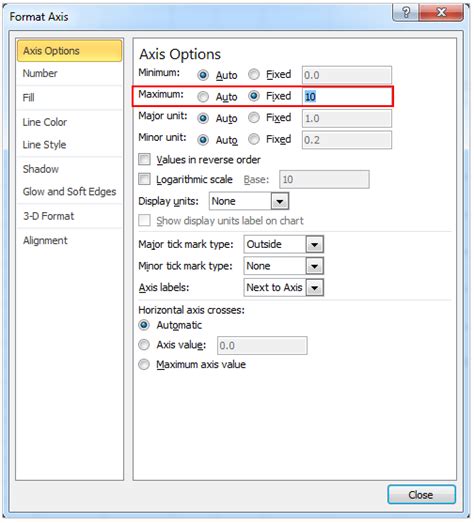
Task: Go to the Line Color category
Action: 69,122
